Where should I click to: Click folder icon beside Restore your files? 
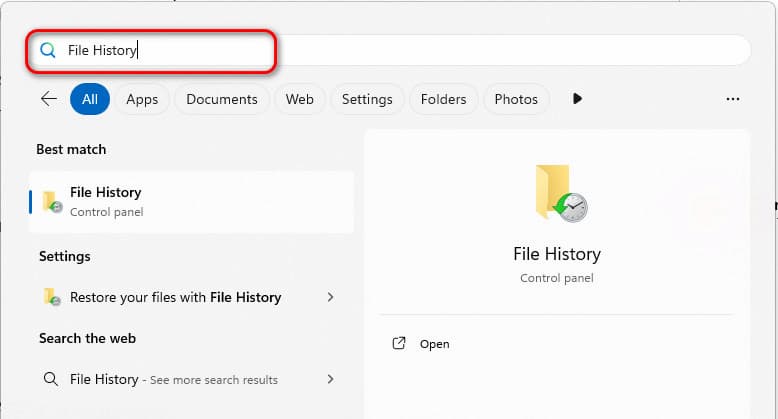52,297
